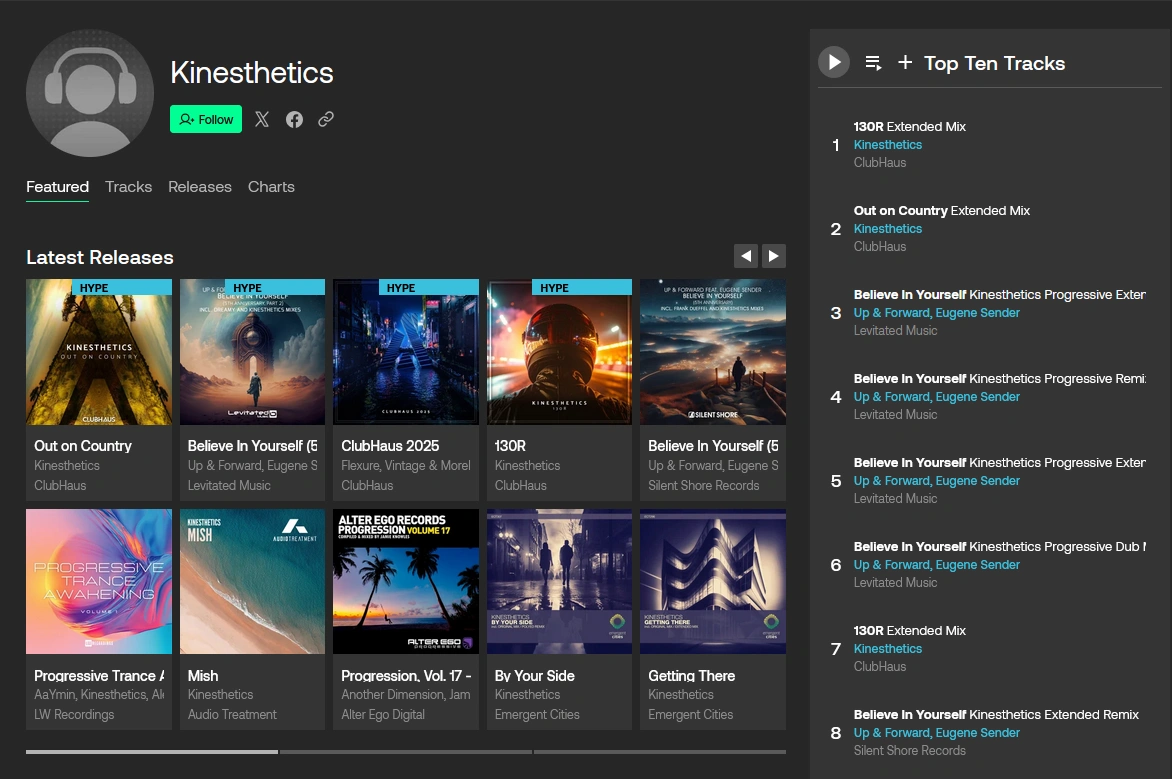Open Progressive Trance Awakening cover
This screenshot has height=779, width=1172.
click(x=99, y=582)
